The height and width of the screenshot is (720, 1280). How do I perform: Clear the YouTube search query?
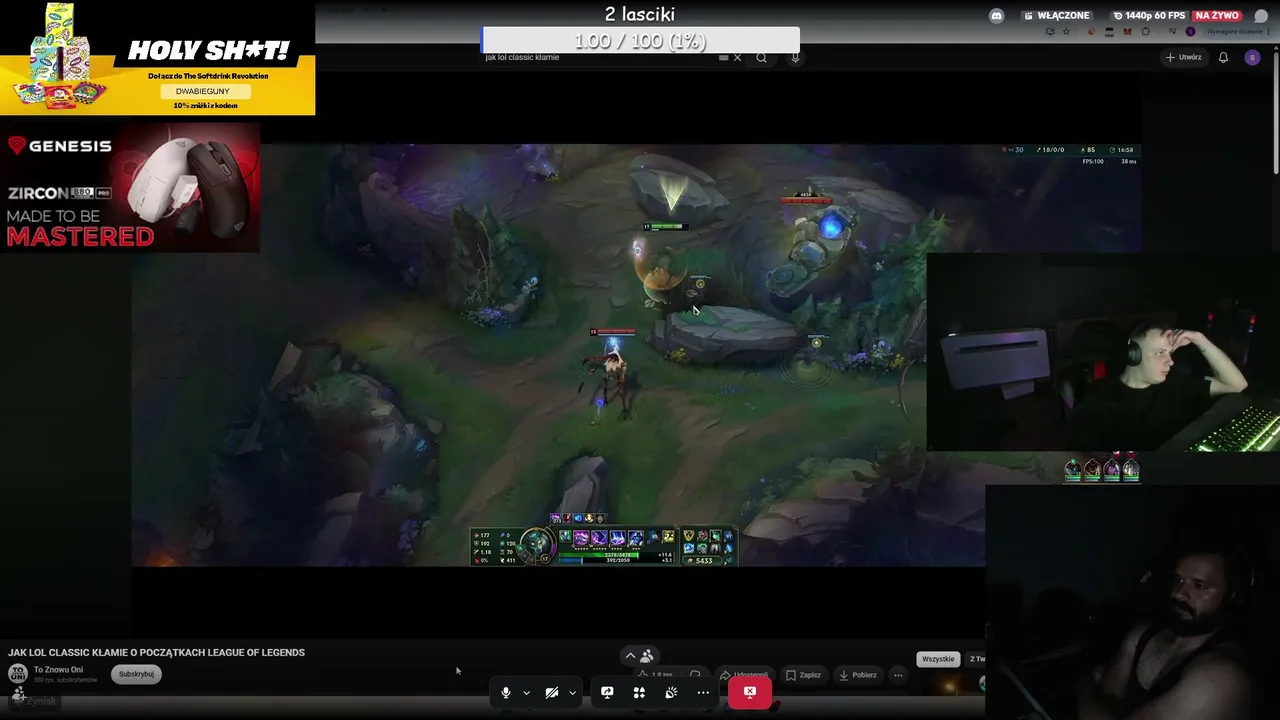737,57
